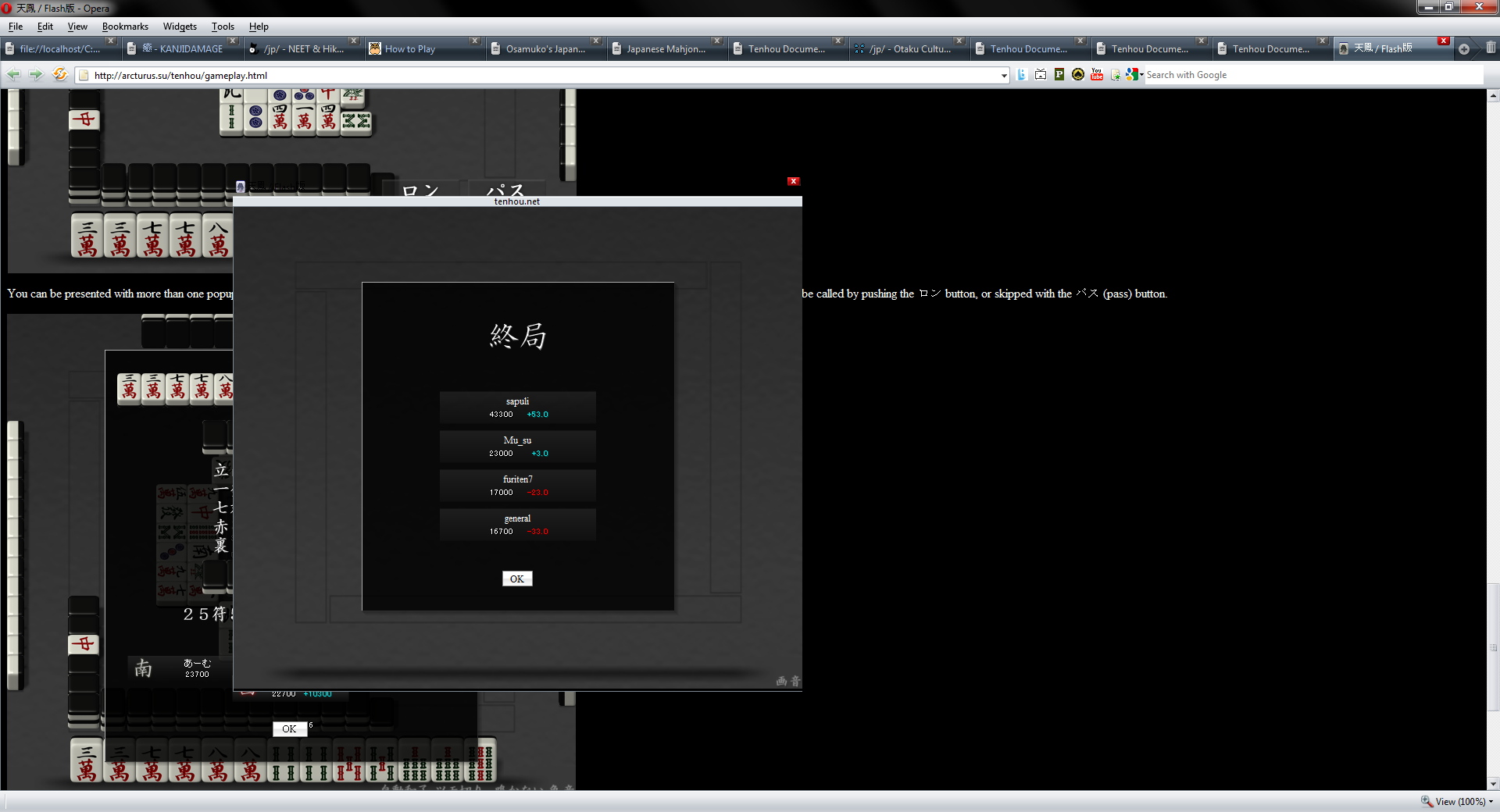Close the tenhou.net popup with red X
Image resolution: width=1500 pixels, height=812 pixels.
coord(794,181)
